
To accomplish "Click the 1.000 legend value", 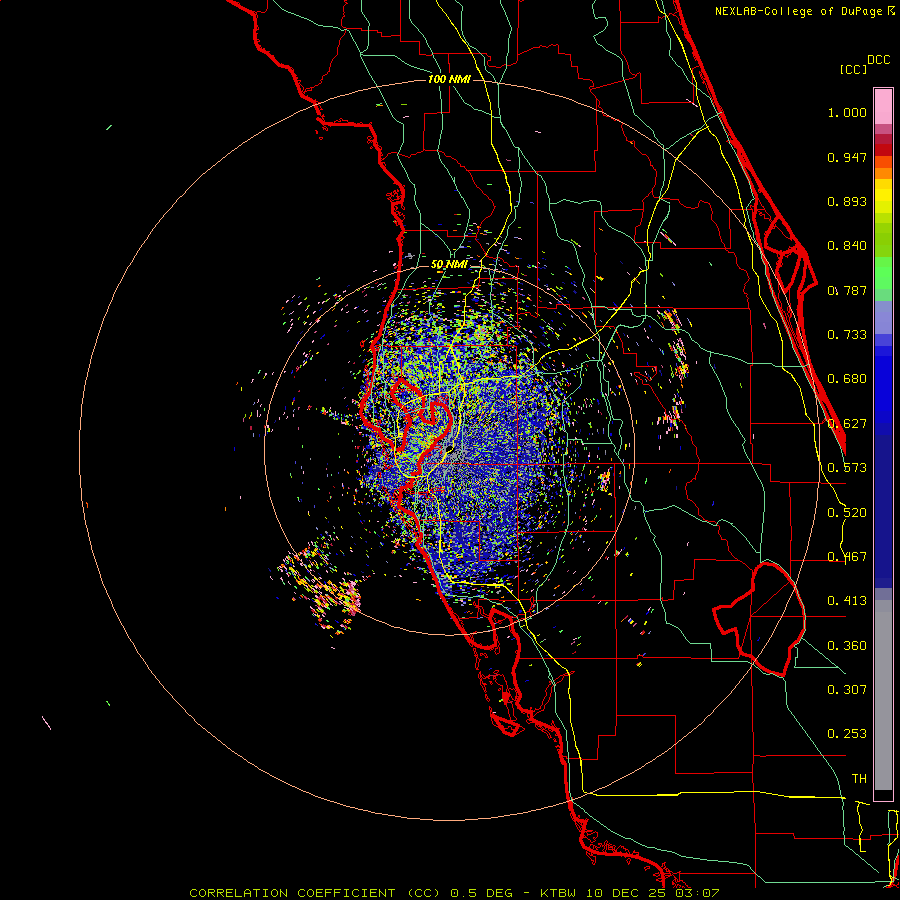I will point(847,112).
